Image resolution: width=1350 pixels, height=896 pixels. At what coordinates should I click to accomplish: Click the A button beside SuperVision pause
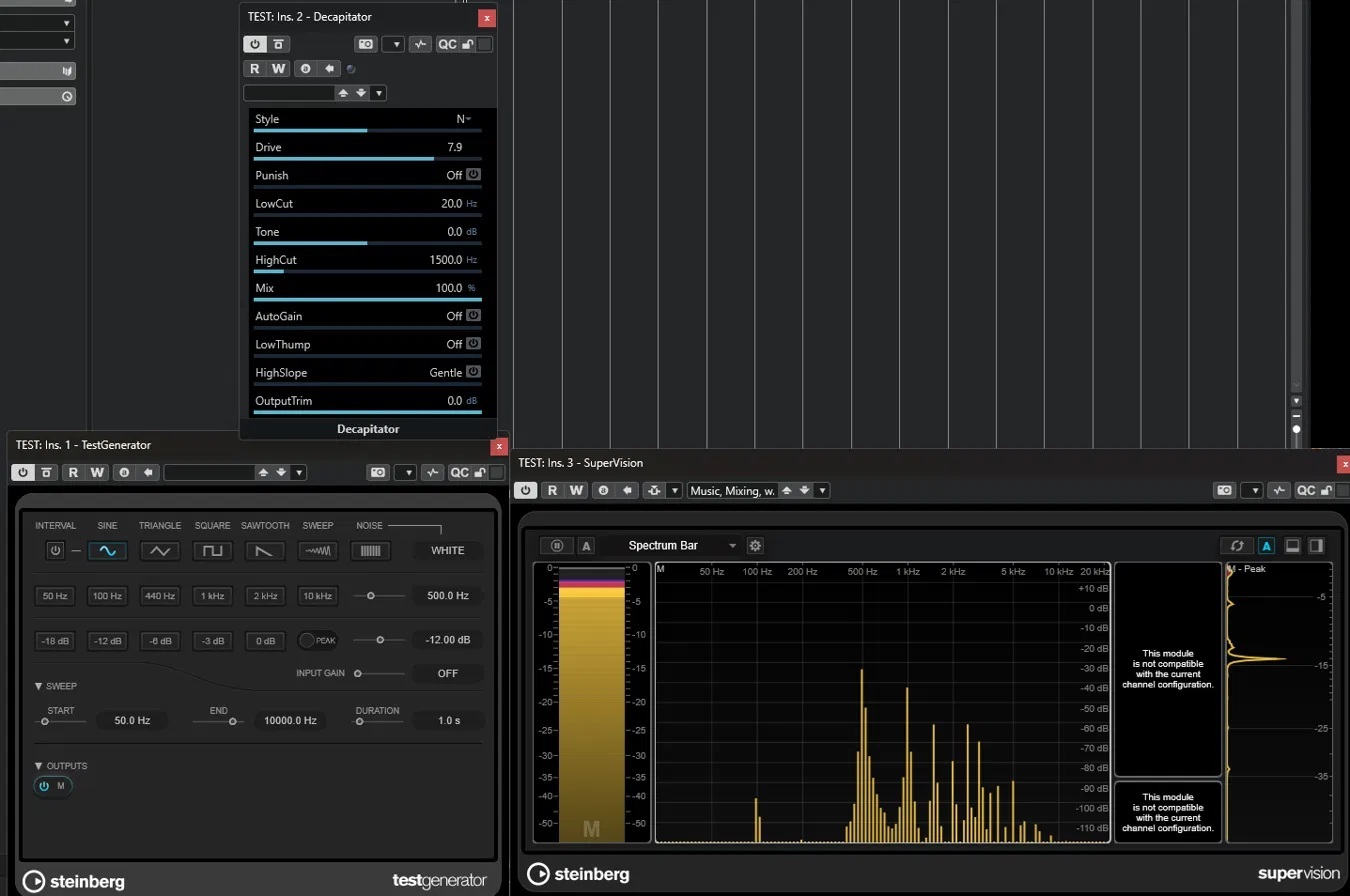coord(587,545)
